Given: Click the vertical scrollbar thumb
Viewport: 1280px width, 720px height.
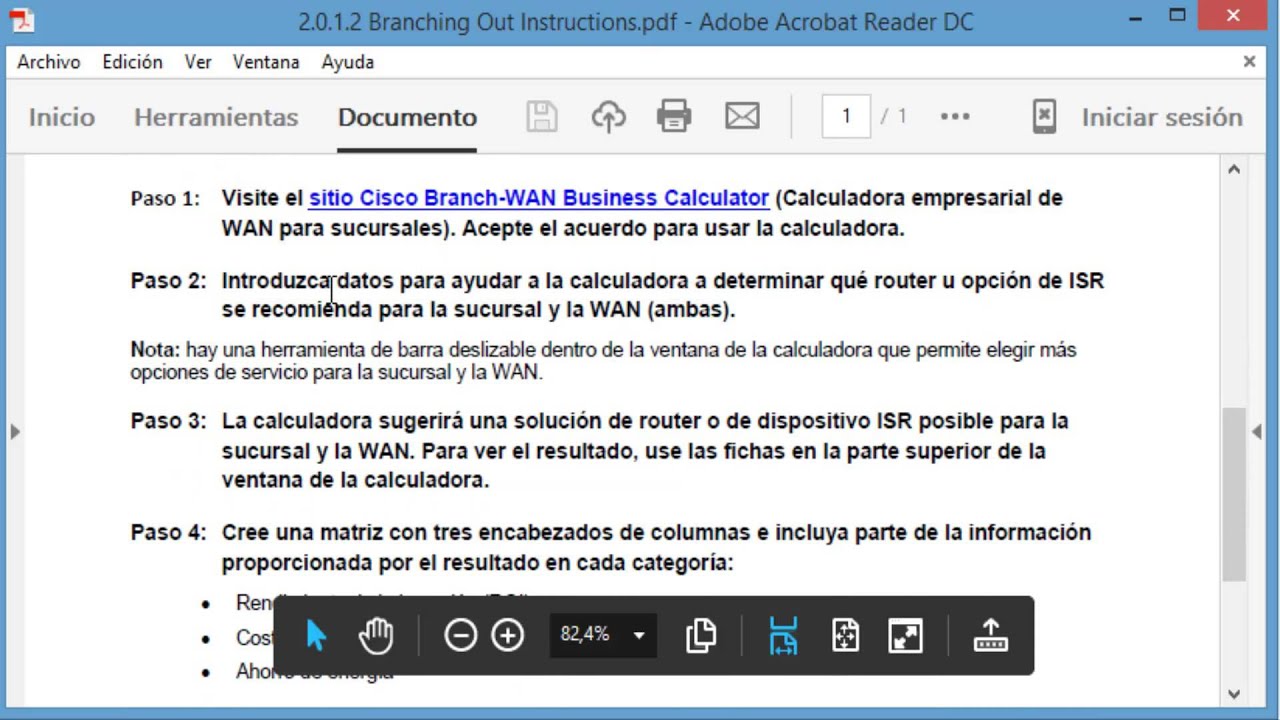Looking at the screenshot, I should click(1234, 494).
